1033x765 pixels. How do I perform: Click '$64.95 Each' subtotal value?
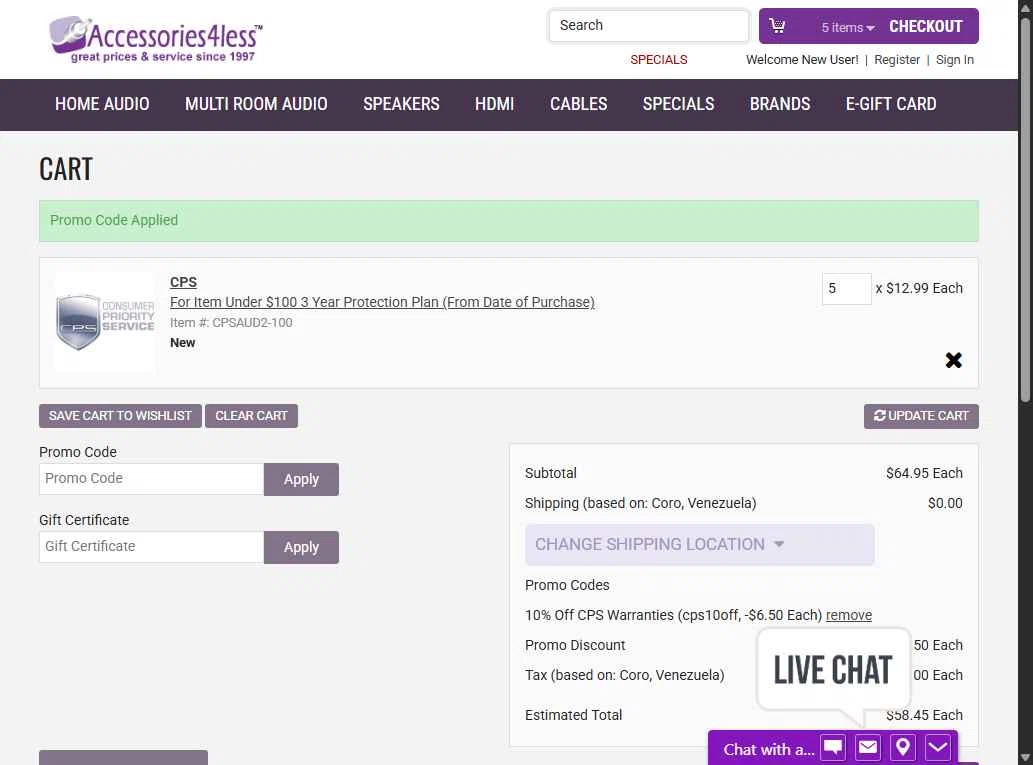924,473
